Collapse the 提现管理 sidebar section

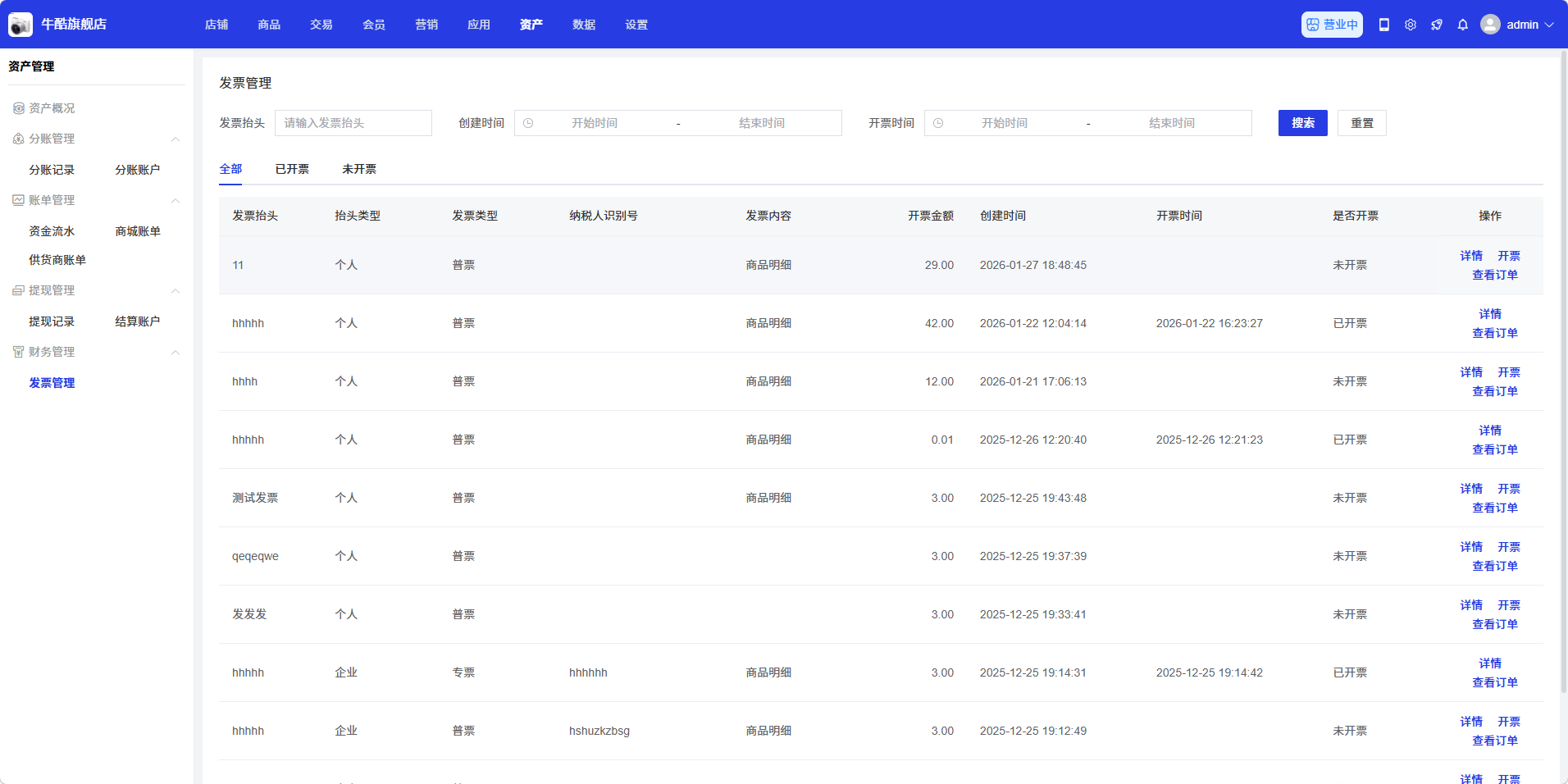[x=175, y=291]
